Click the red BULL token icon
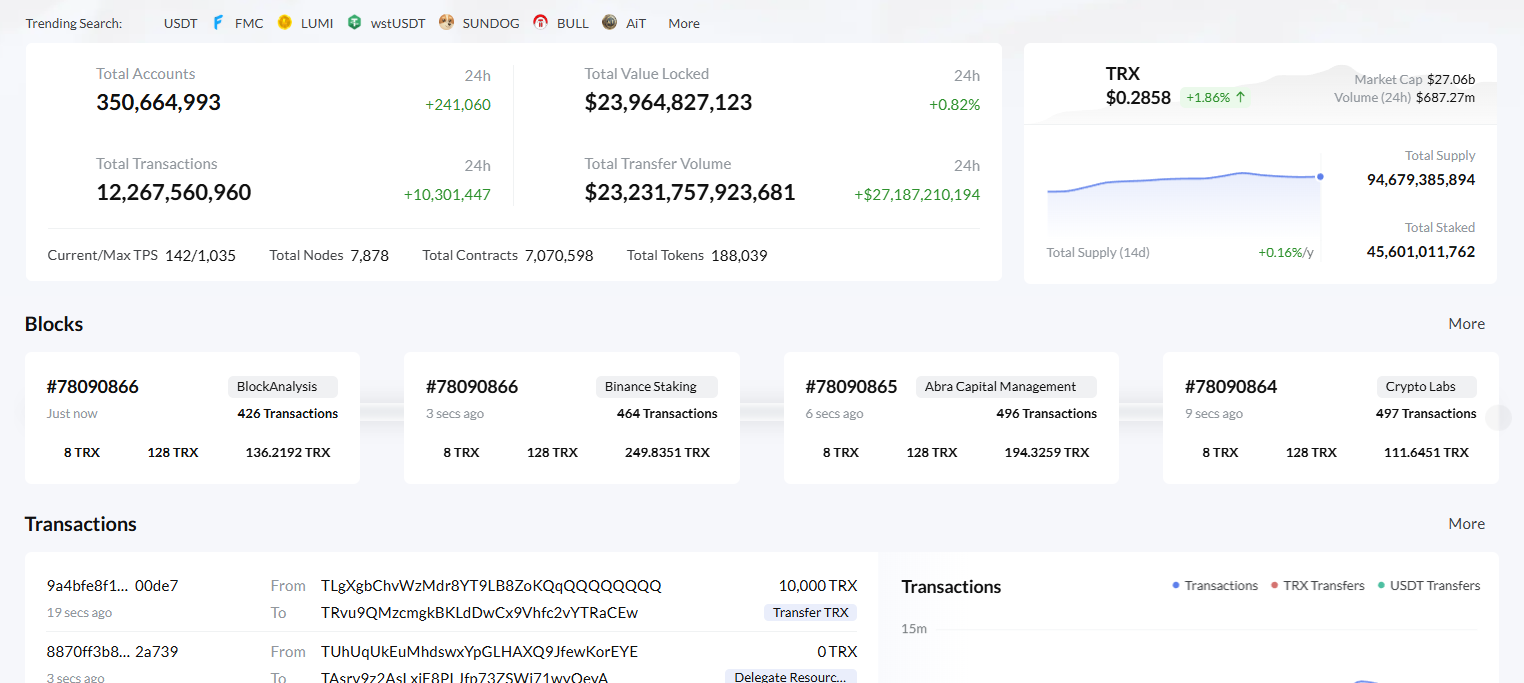The height and width of the screenshot is (683, 1524). click(x=541, y=23)
